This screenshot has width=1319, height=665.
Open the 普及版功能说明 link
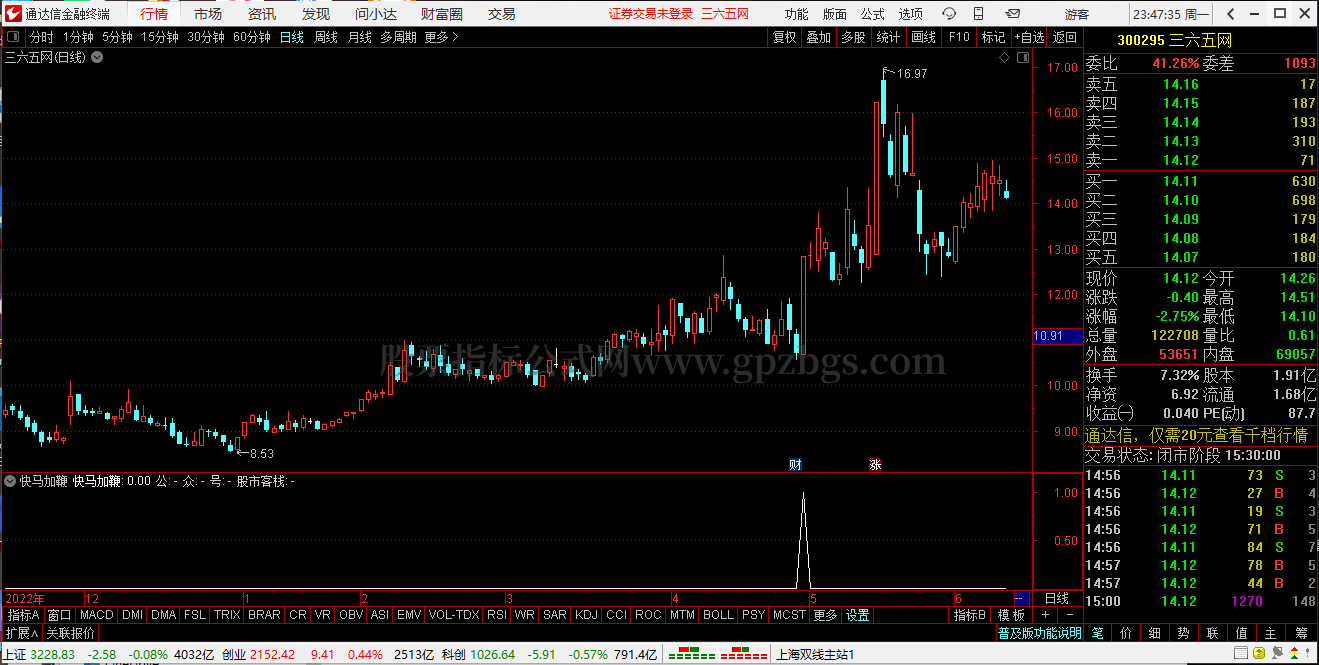pos(1039,633)
